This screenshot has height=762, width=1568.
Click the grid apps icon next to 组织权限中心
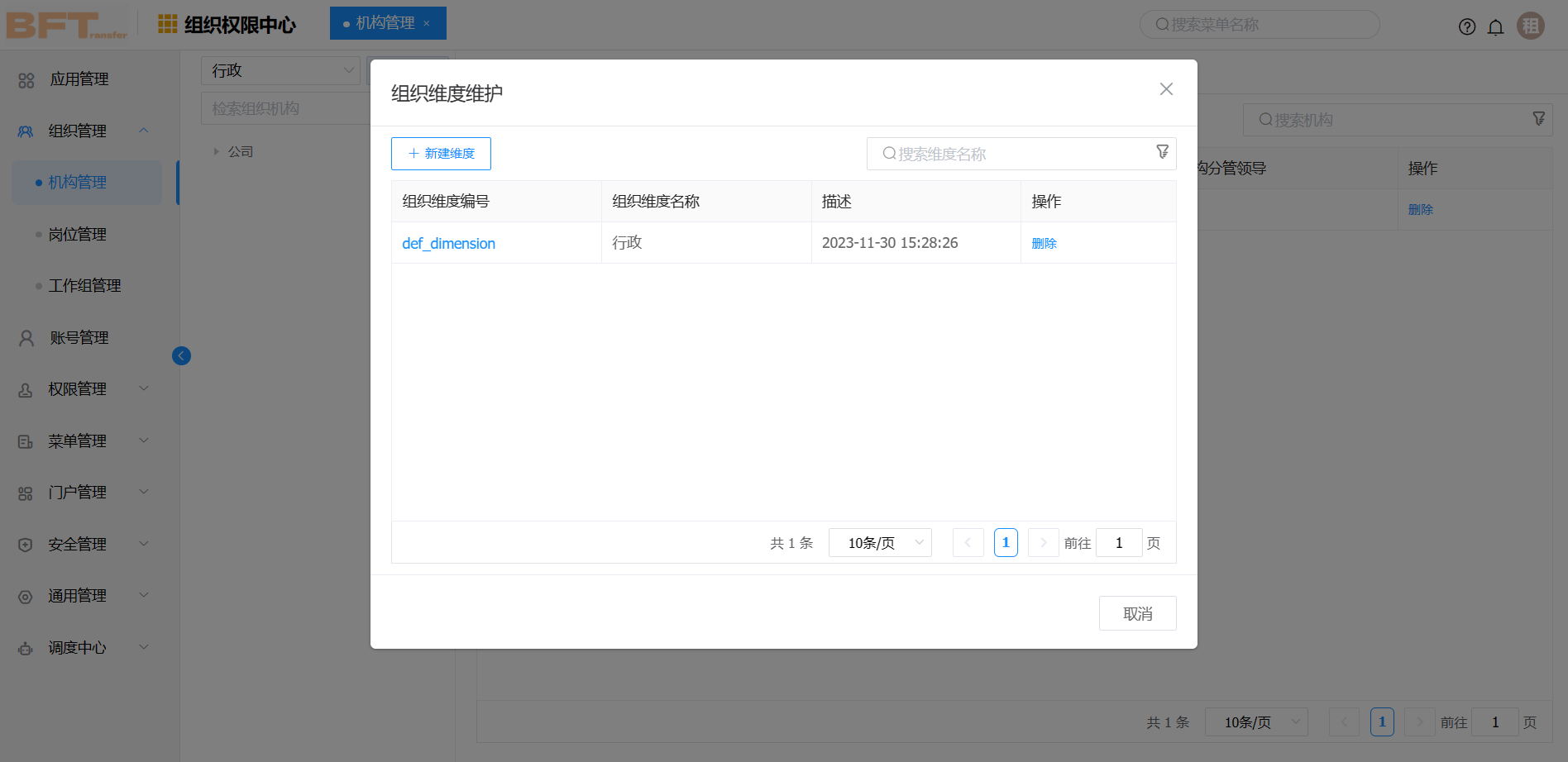pos(166,24)
